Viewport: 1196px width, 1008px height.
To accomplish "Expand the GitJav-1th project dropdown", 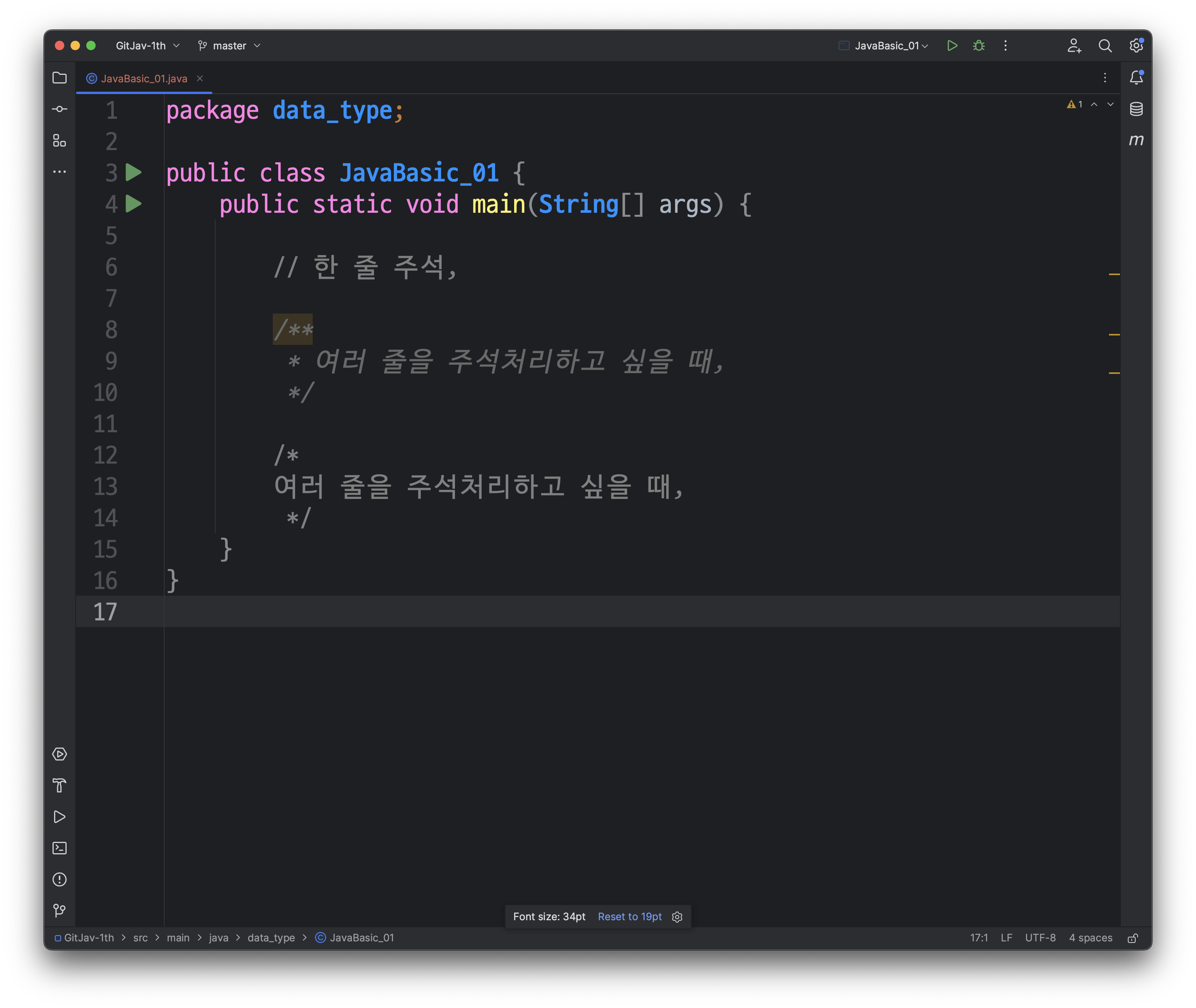I will click(x=147, y=46).
